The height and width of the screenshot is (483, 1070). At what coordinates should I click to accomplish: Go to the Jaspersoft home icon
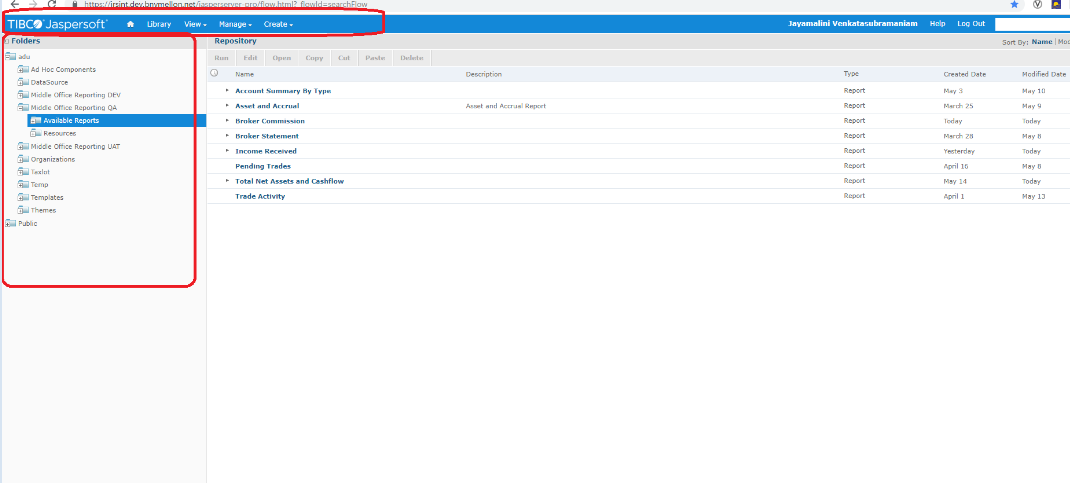[130, 24]
